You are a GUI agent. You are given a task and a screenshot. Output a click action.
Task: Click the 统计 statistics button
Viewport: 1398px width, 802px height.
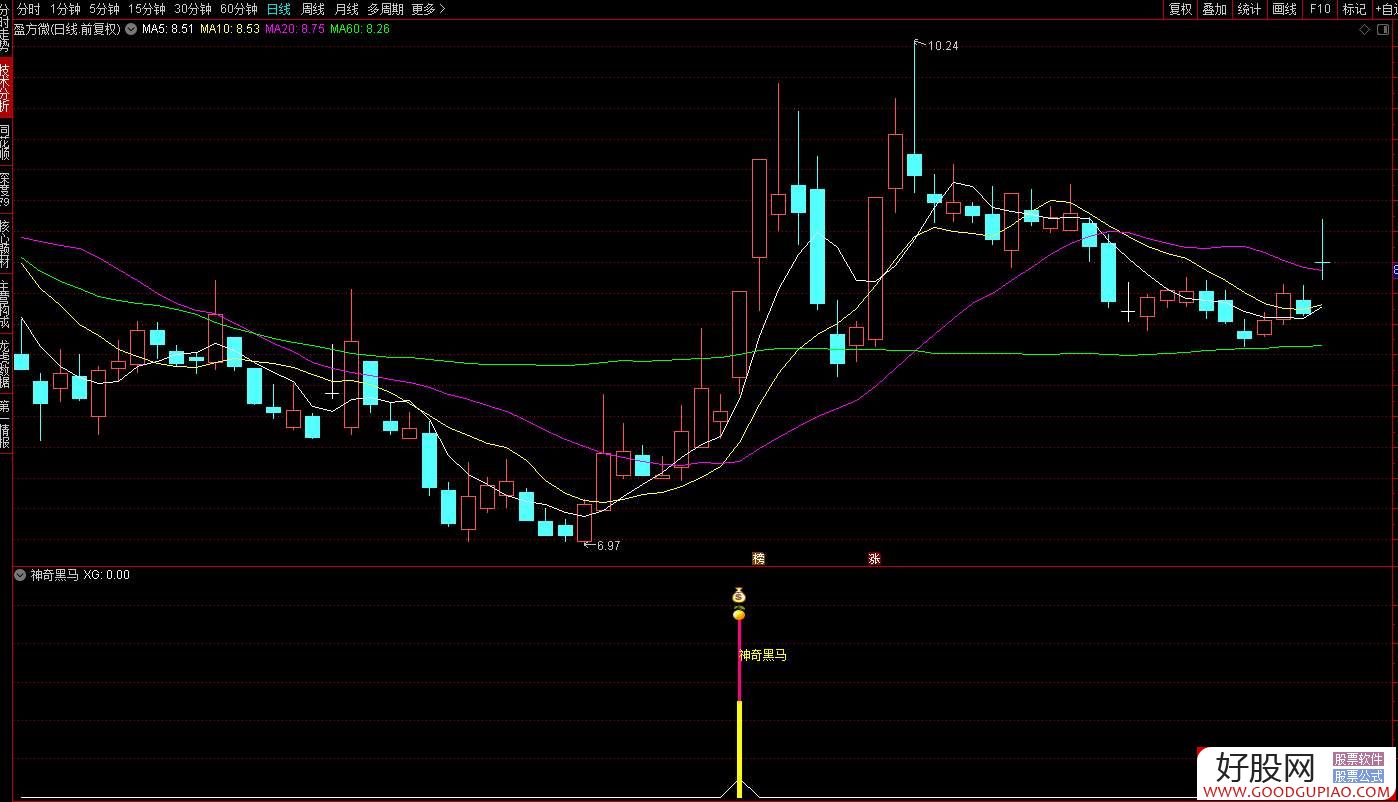pyautogui.click(x=1249, y=9)
